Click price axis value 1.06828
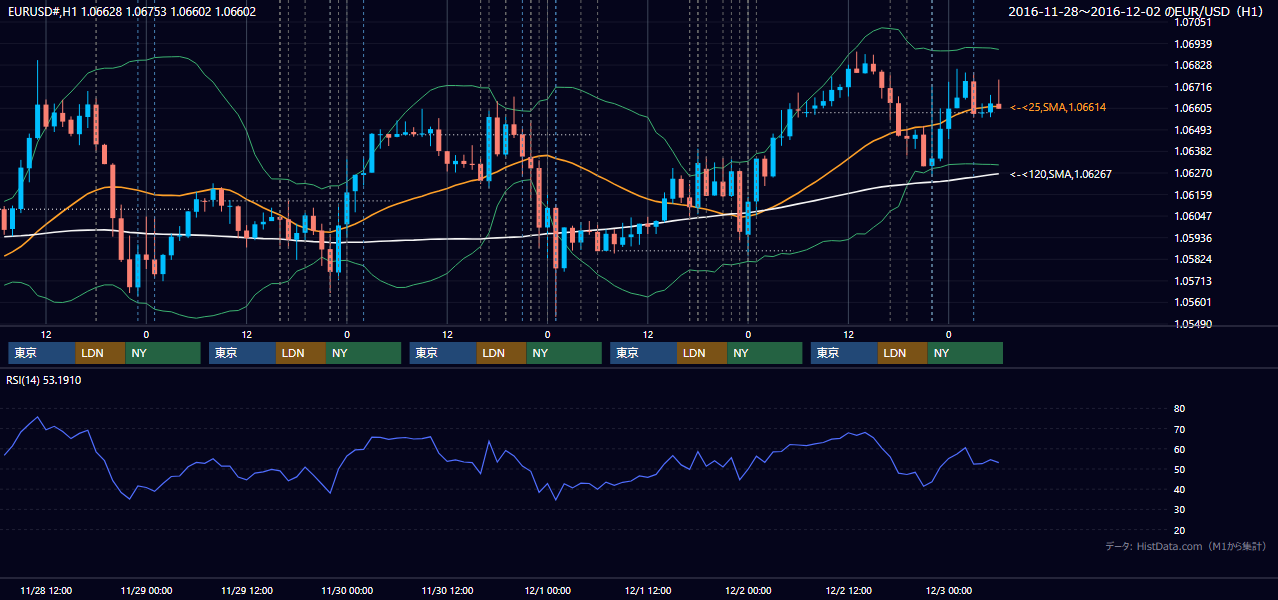Screen dimensions: 1278x600 point(1193,65)
